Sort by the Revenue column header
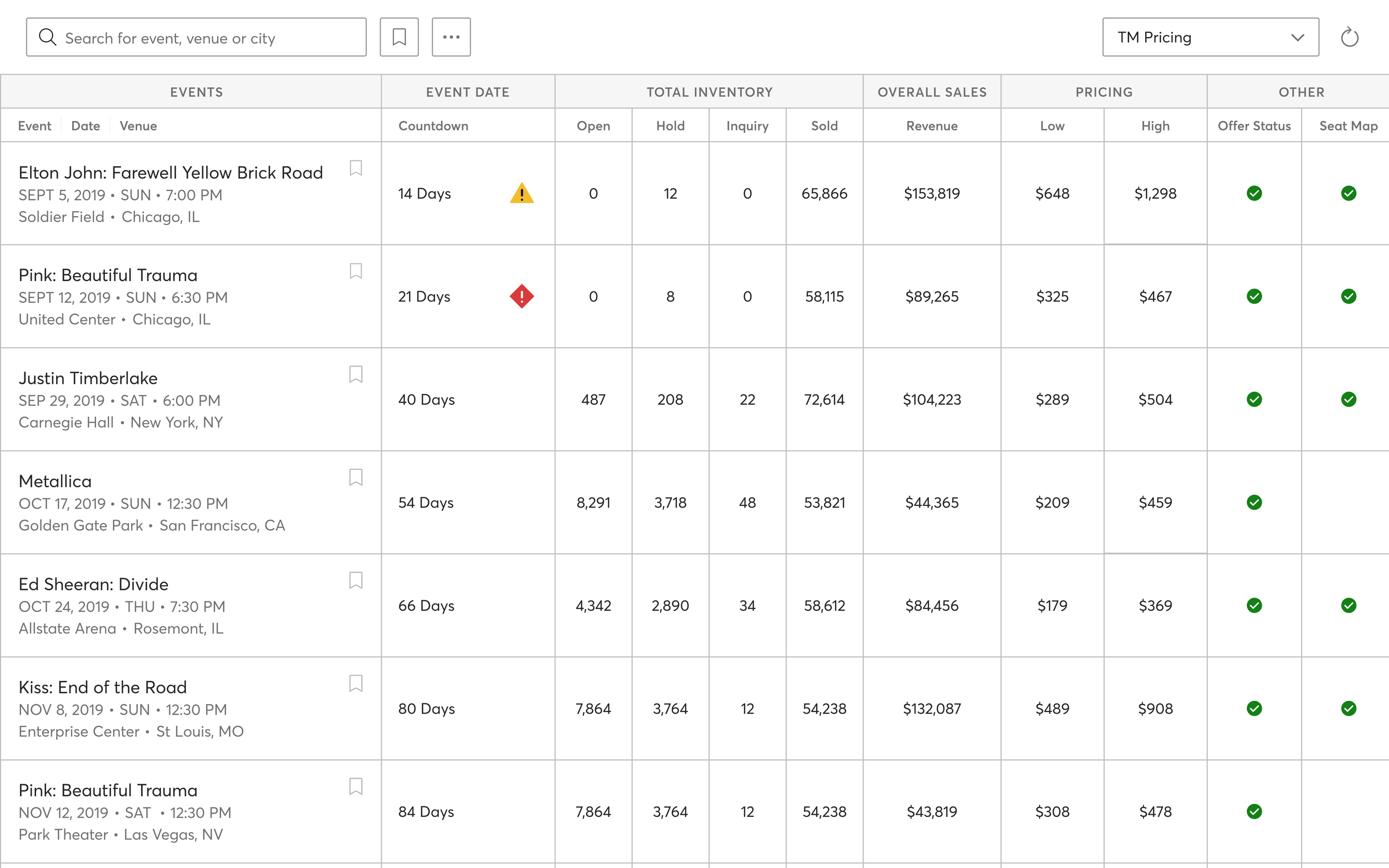1389x868 pixels. coord(931,126)
